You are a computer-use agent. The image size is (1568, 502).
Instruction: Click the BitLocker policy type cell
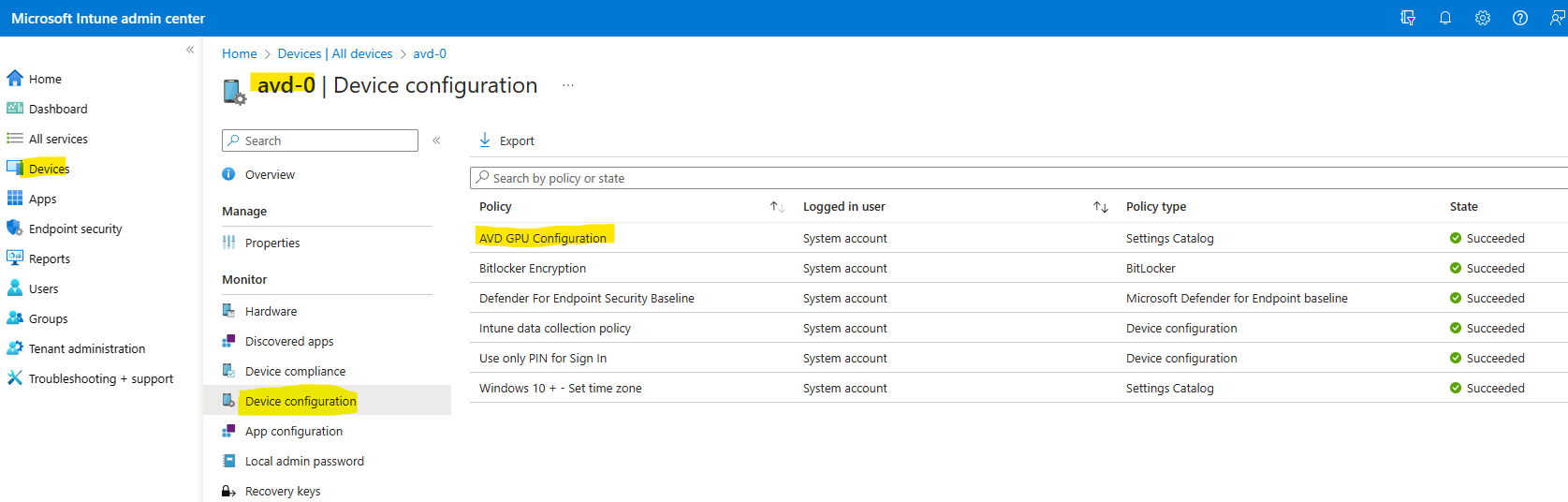pos(1150,269)
